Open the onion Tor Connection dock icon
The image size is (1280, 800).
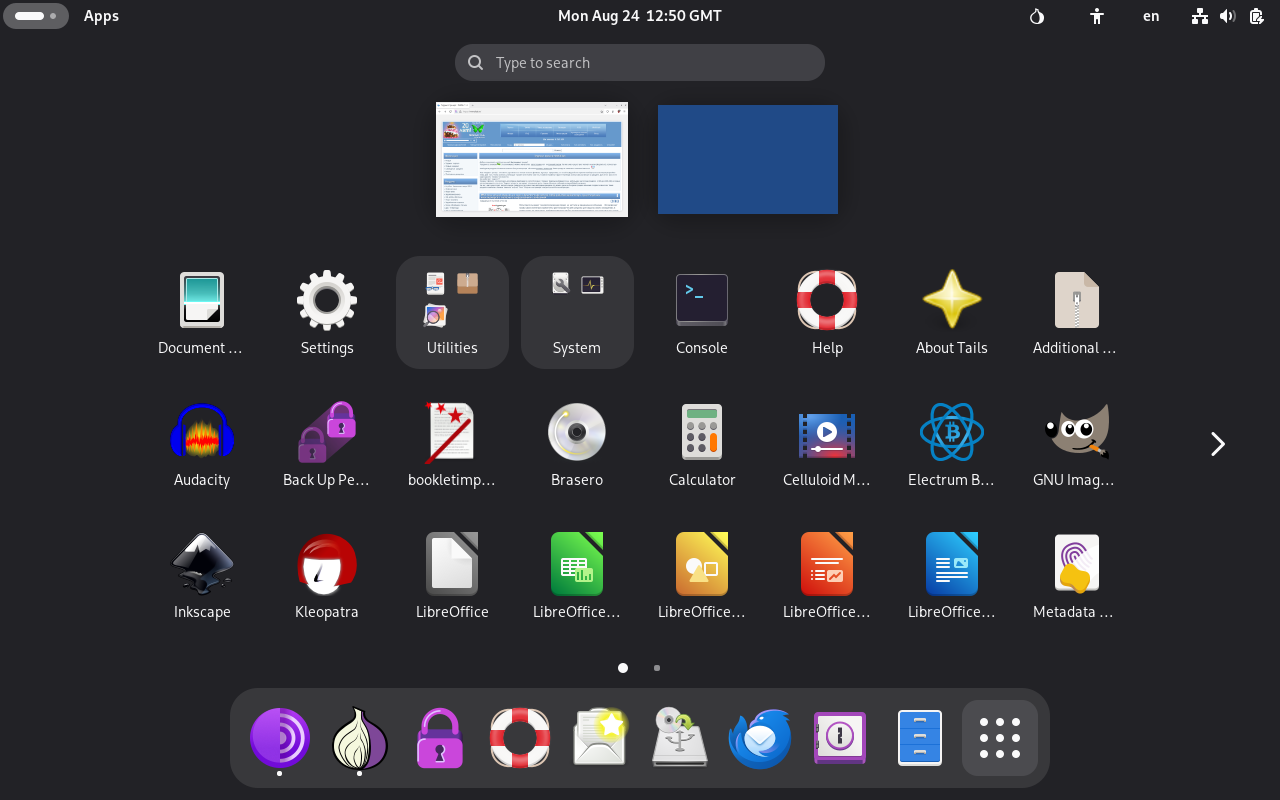[x=359, y=738]
